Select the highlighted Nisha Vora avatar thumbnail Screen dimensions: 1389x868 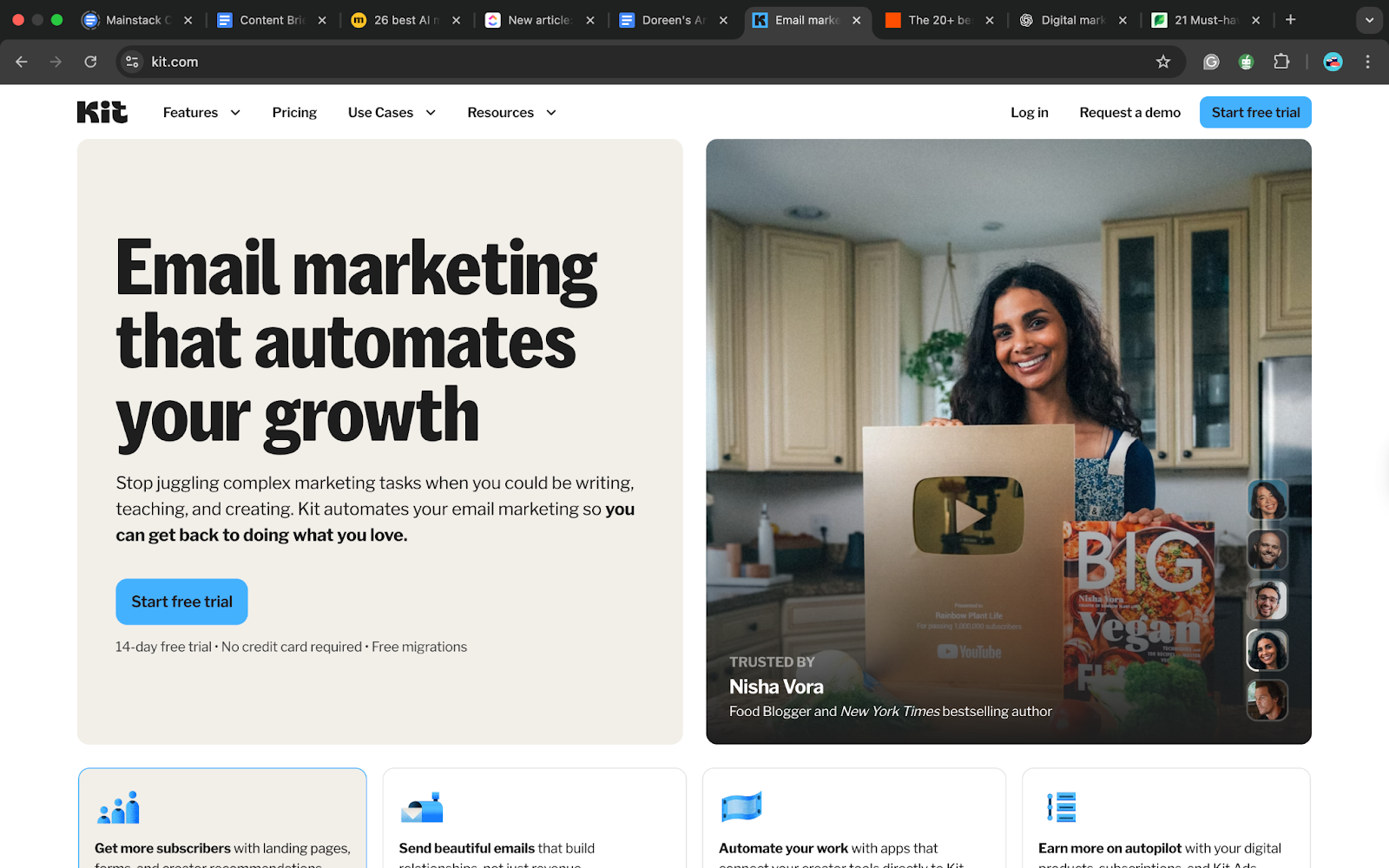pyautogui.click(x=1267, y=650)
